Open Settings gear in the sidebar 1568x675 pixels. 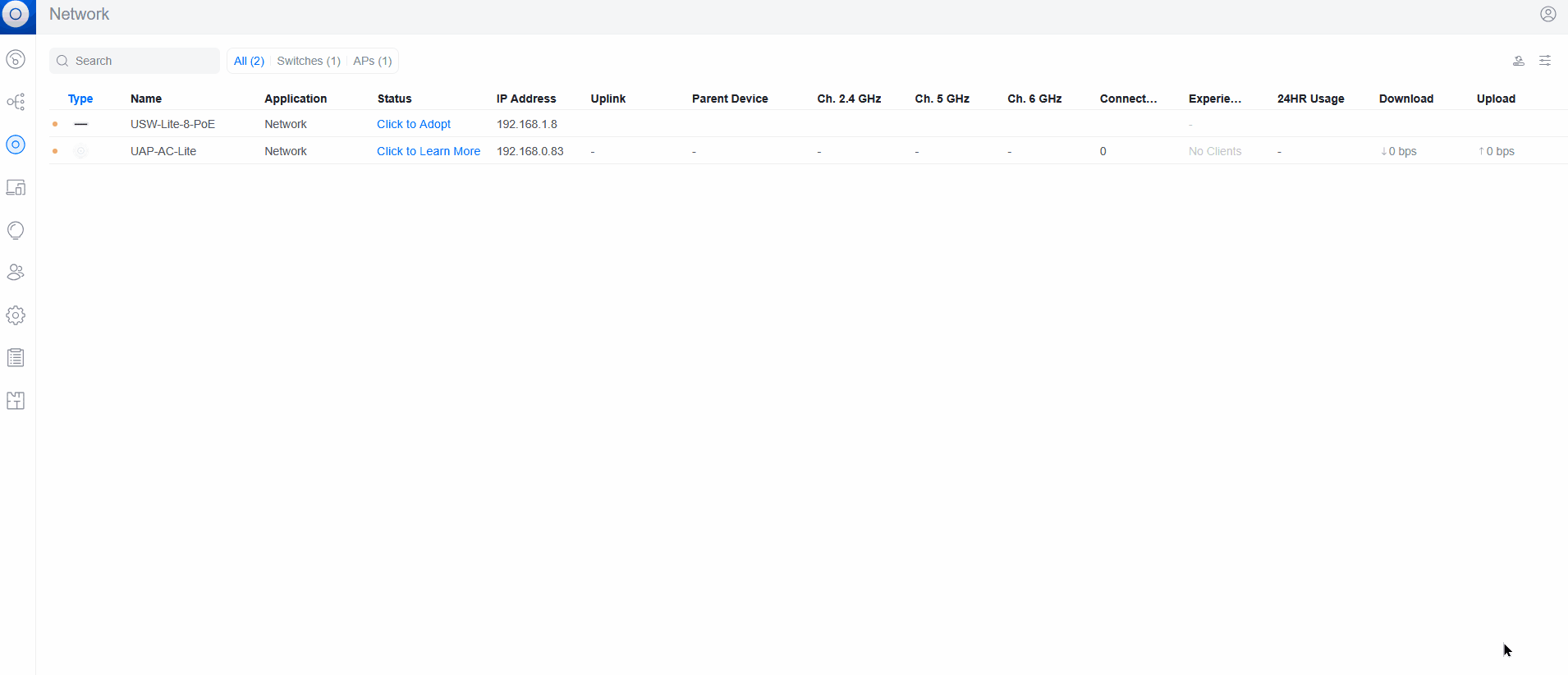[x=16, y=315]
